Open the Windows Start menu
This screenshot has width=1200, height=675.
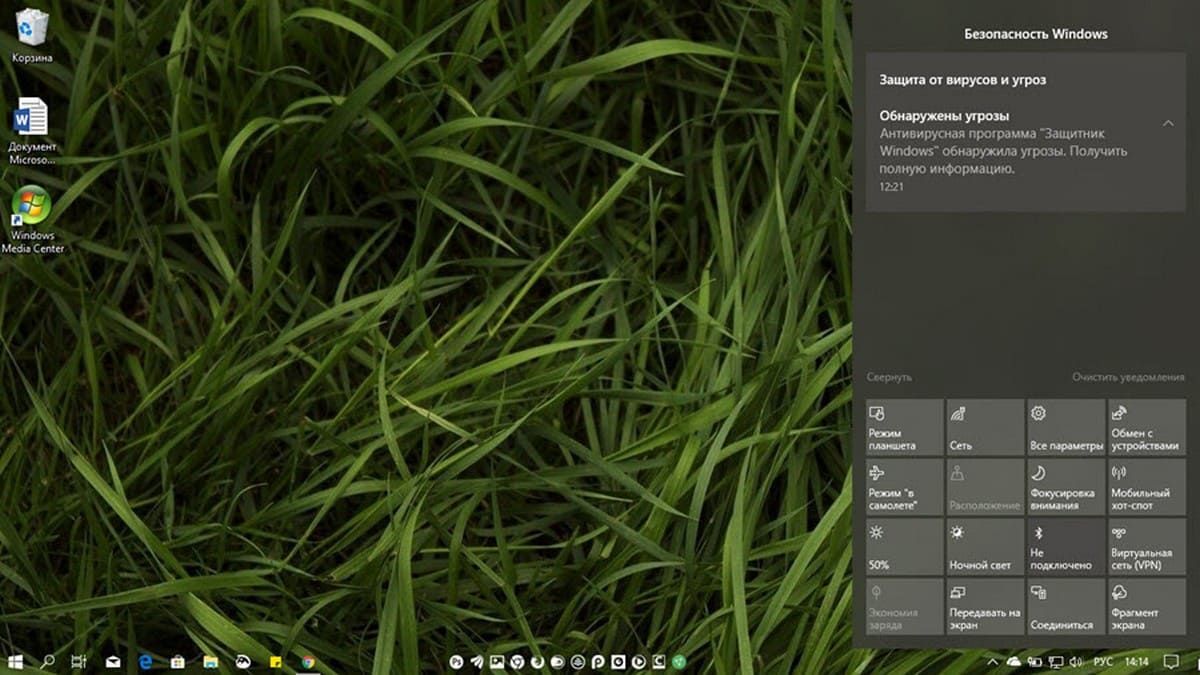[x=15, y=662]
